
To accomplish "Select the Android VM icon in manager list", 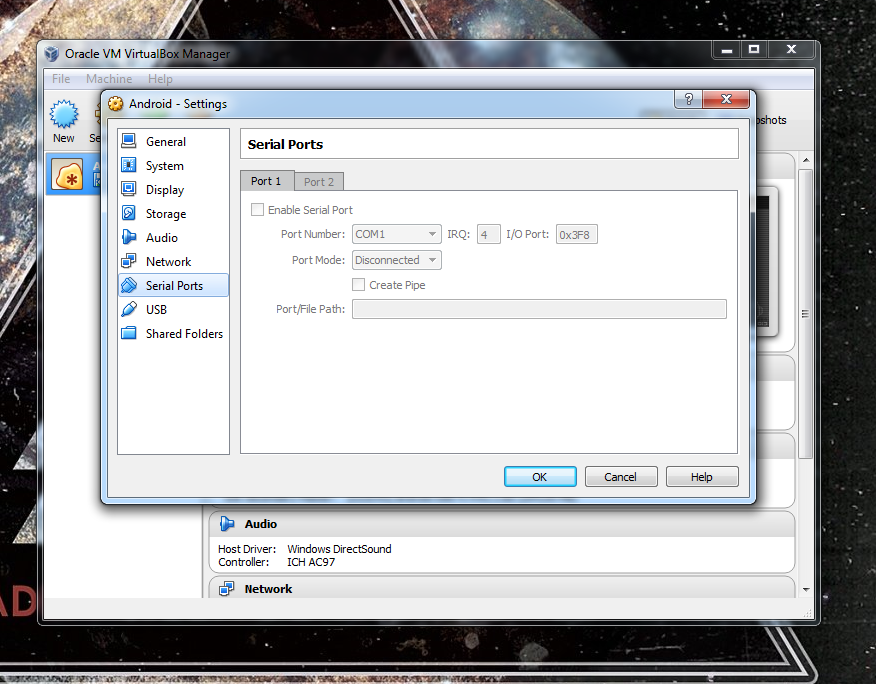I will (x=68, y=175).
